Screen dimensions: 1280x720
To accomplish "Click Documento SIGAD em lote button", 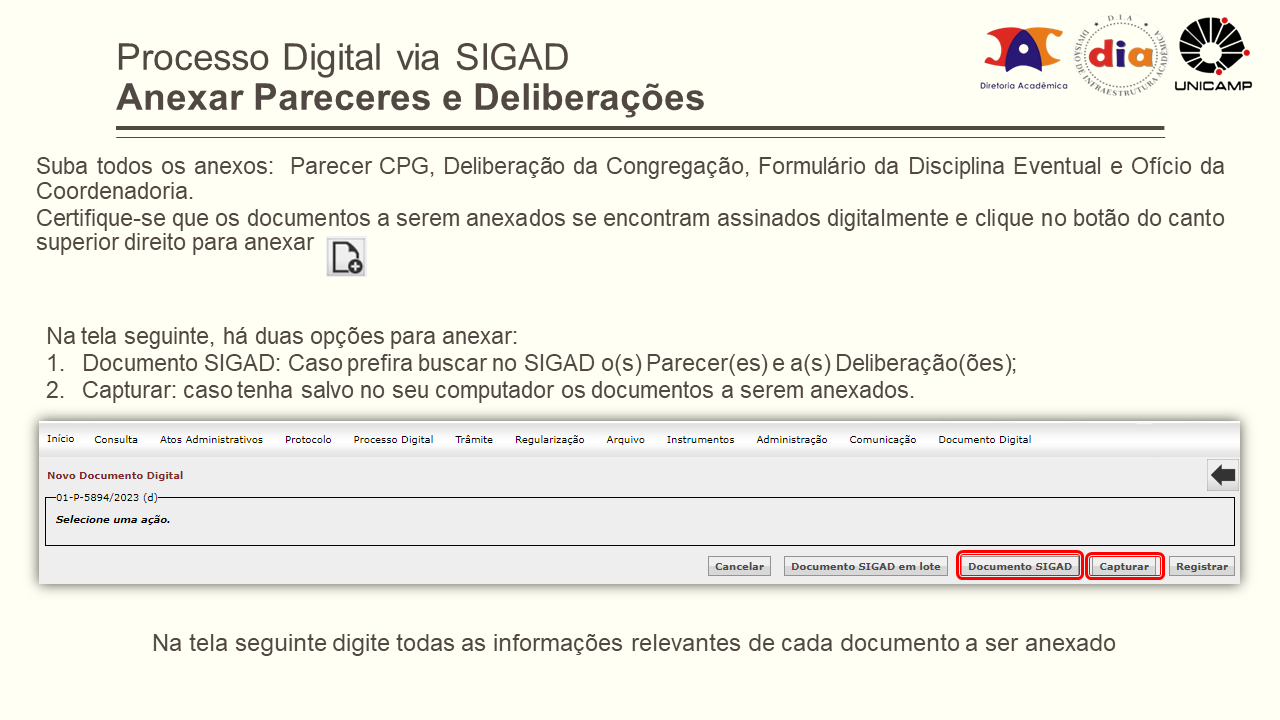I will (866, 566).
